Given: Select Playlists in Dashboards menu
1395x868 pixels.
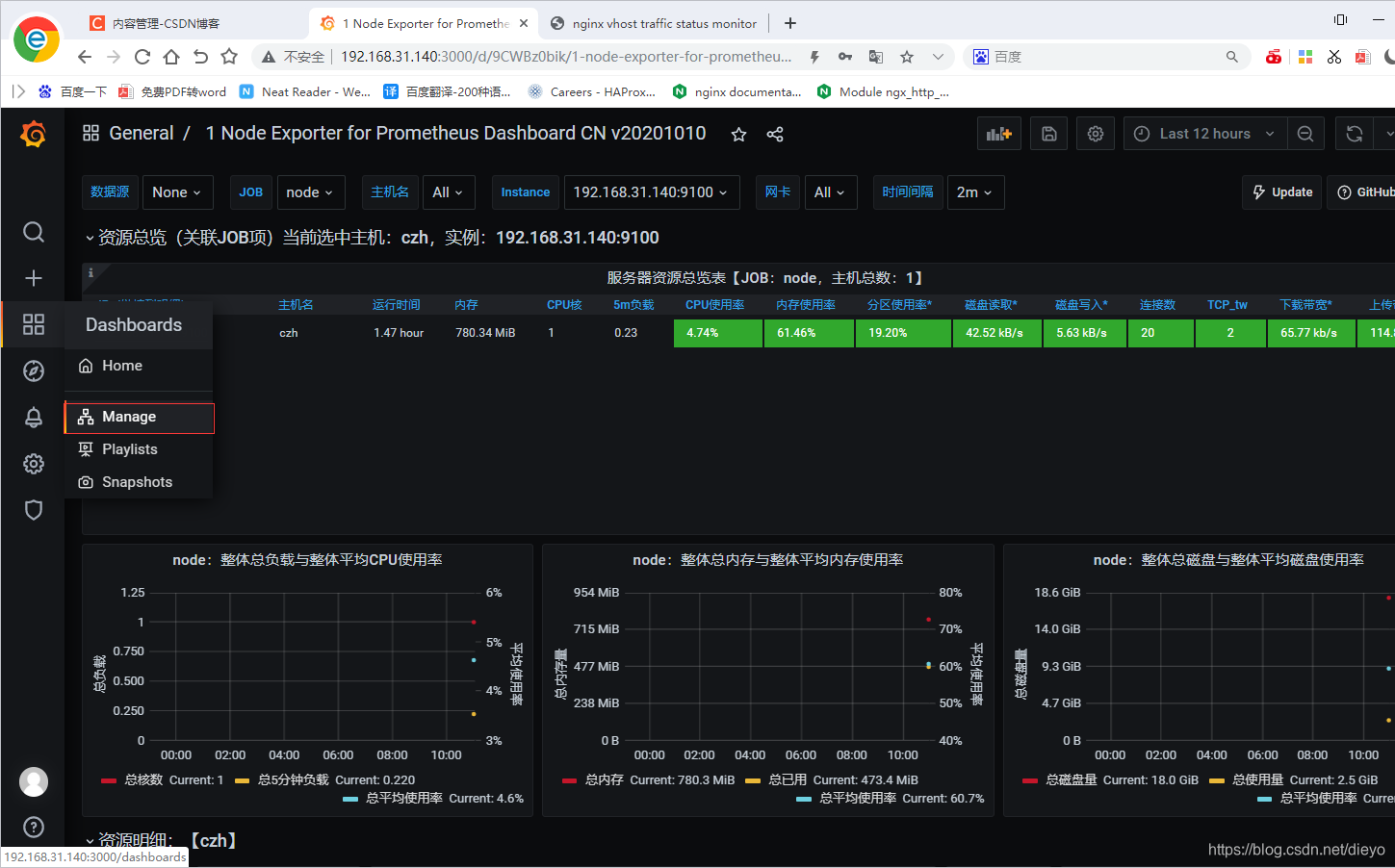Looking at the screenshot, I should pyautogui.click(x=139, y=449).
